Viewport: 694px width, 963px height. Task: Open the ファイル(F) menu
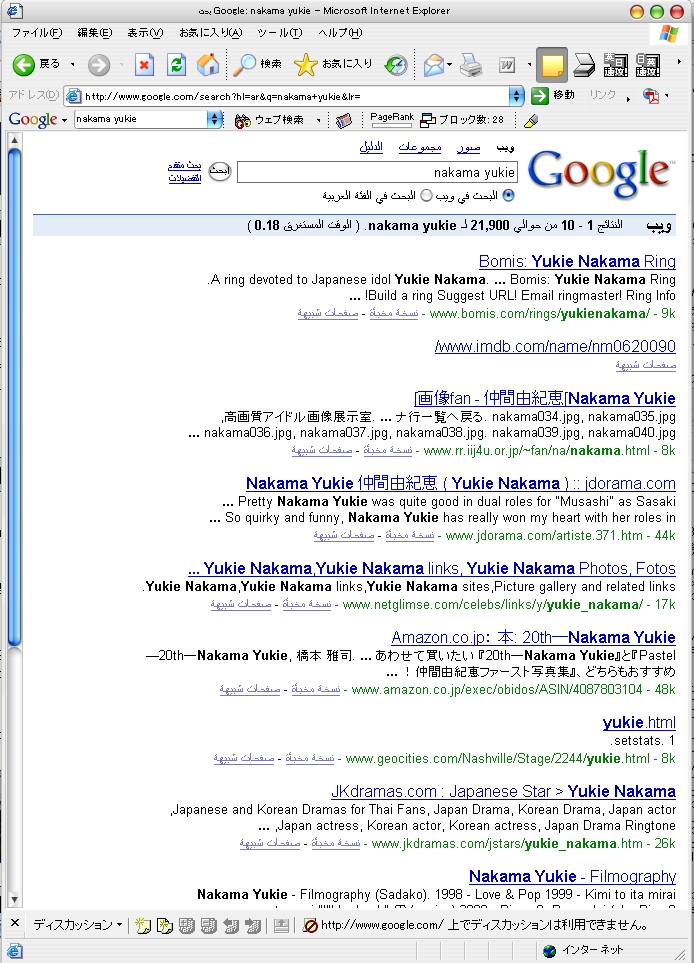pos(36,33)
